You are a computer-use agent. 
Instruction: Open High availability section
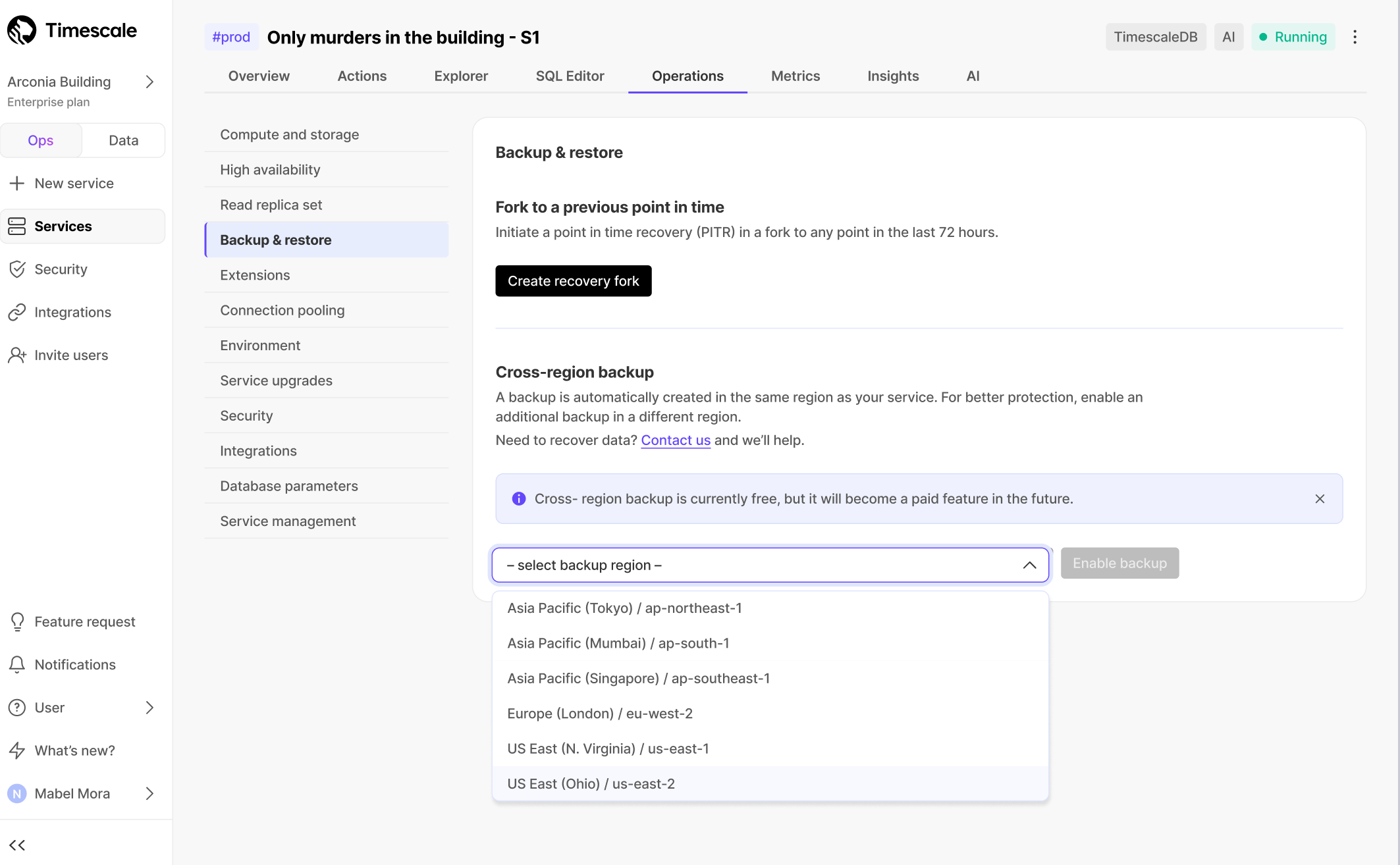(327, 170)
